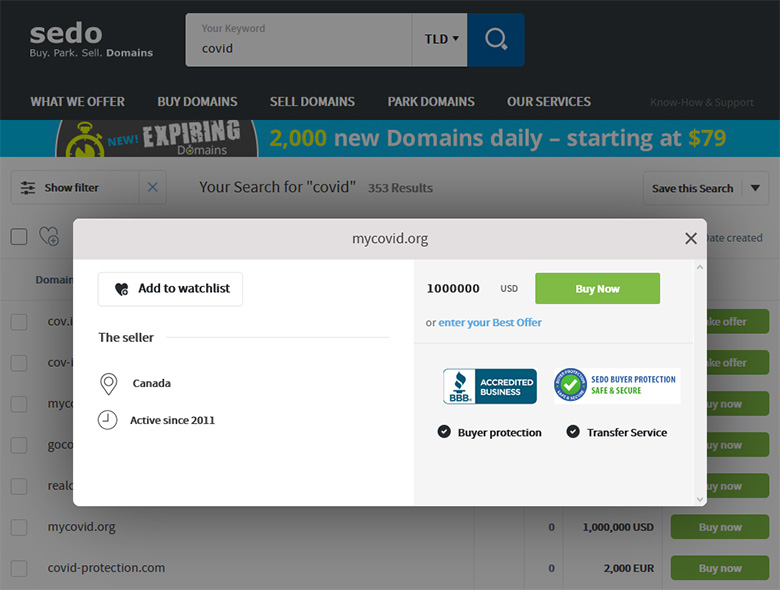780x590 pixels.
Task: Check the covid-protection.com row checkbox
Action: tap(19, 568)
